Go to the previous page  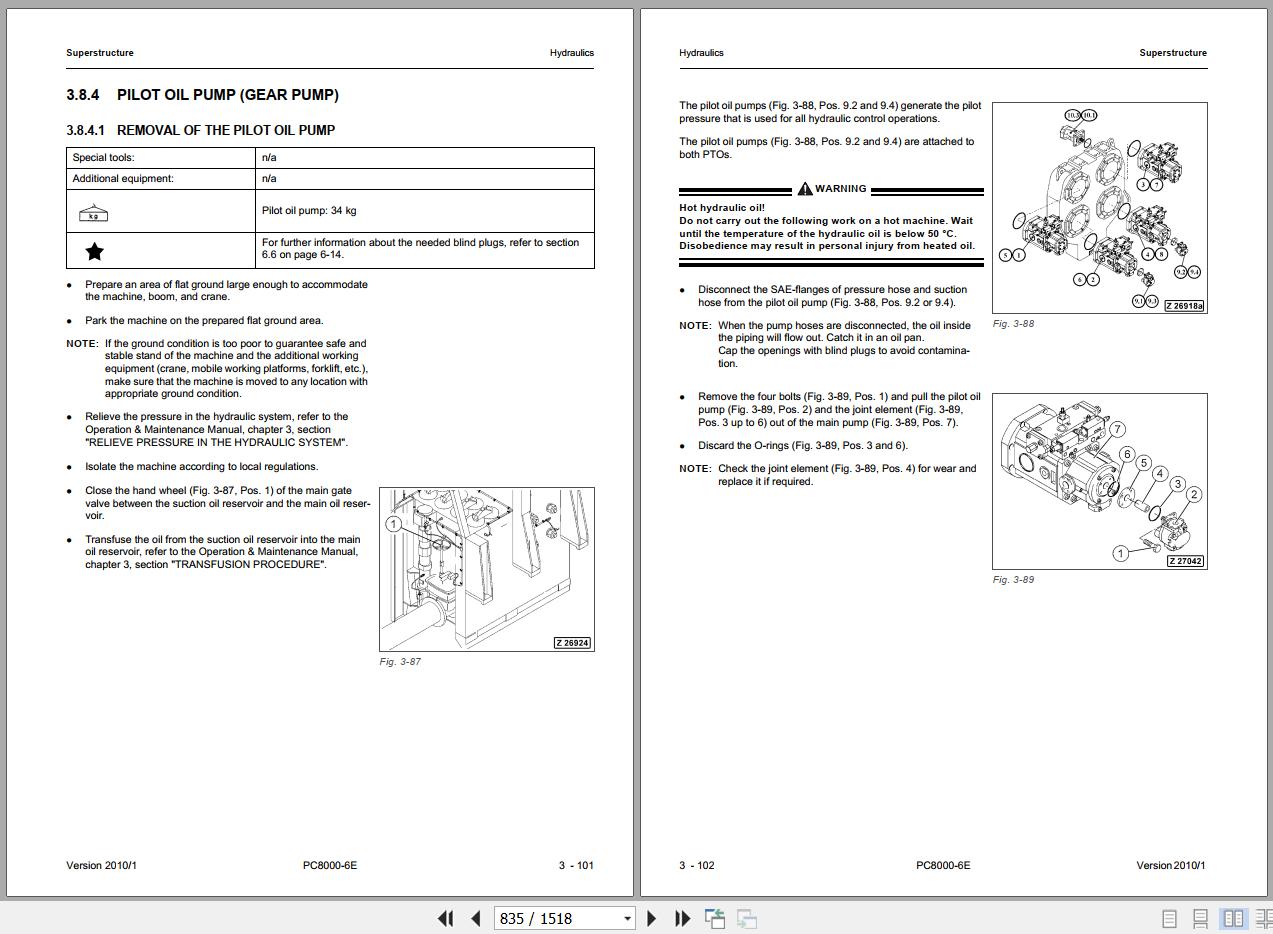[x=476, y=918]
